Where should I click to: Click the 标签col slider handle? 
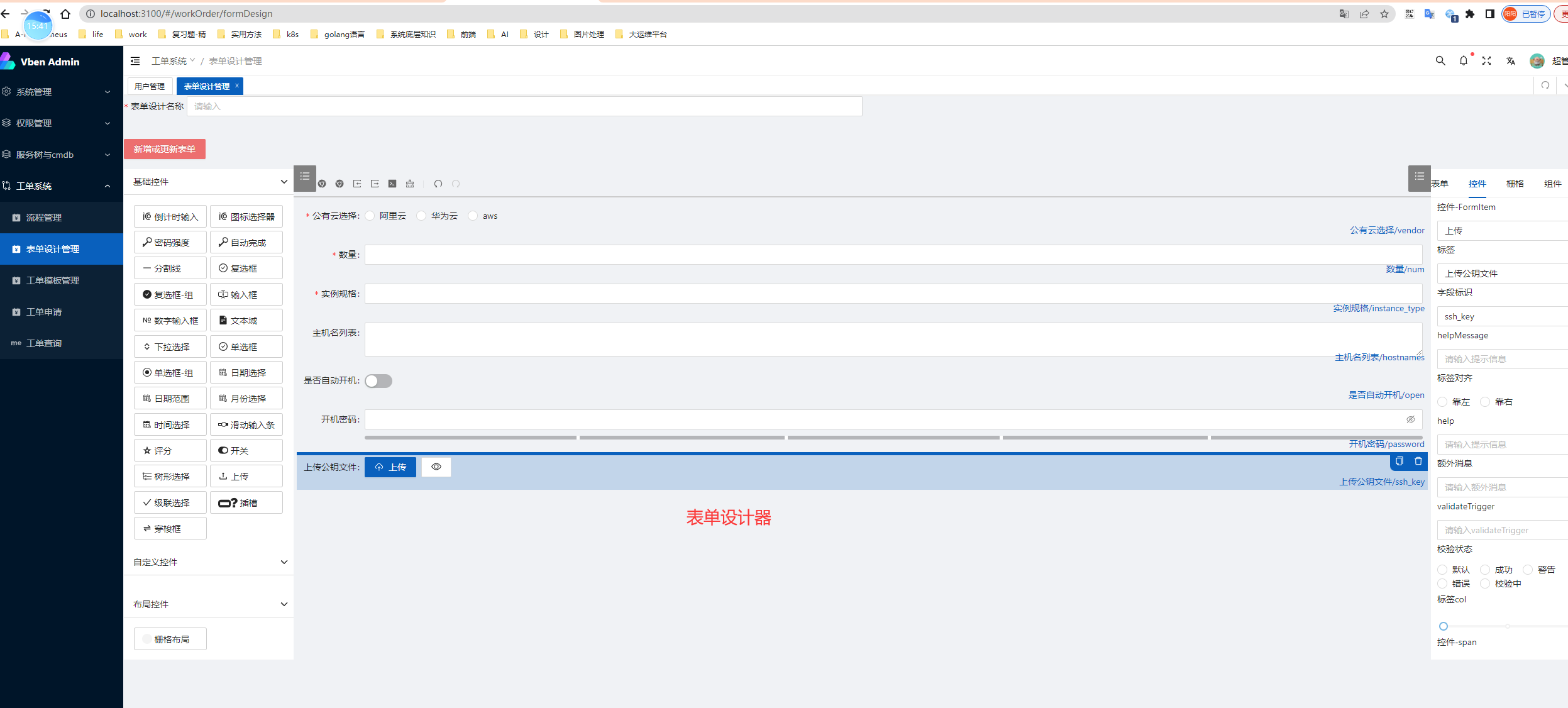click(x=1444, y=626)
